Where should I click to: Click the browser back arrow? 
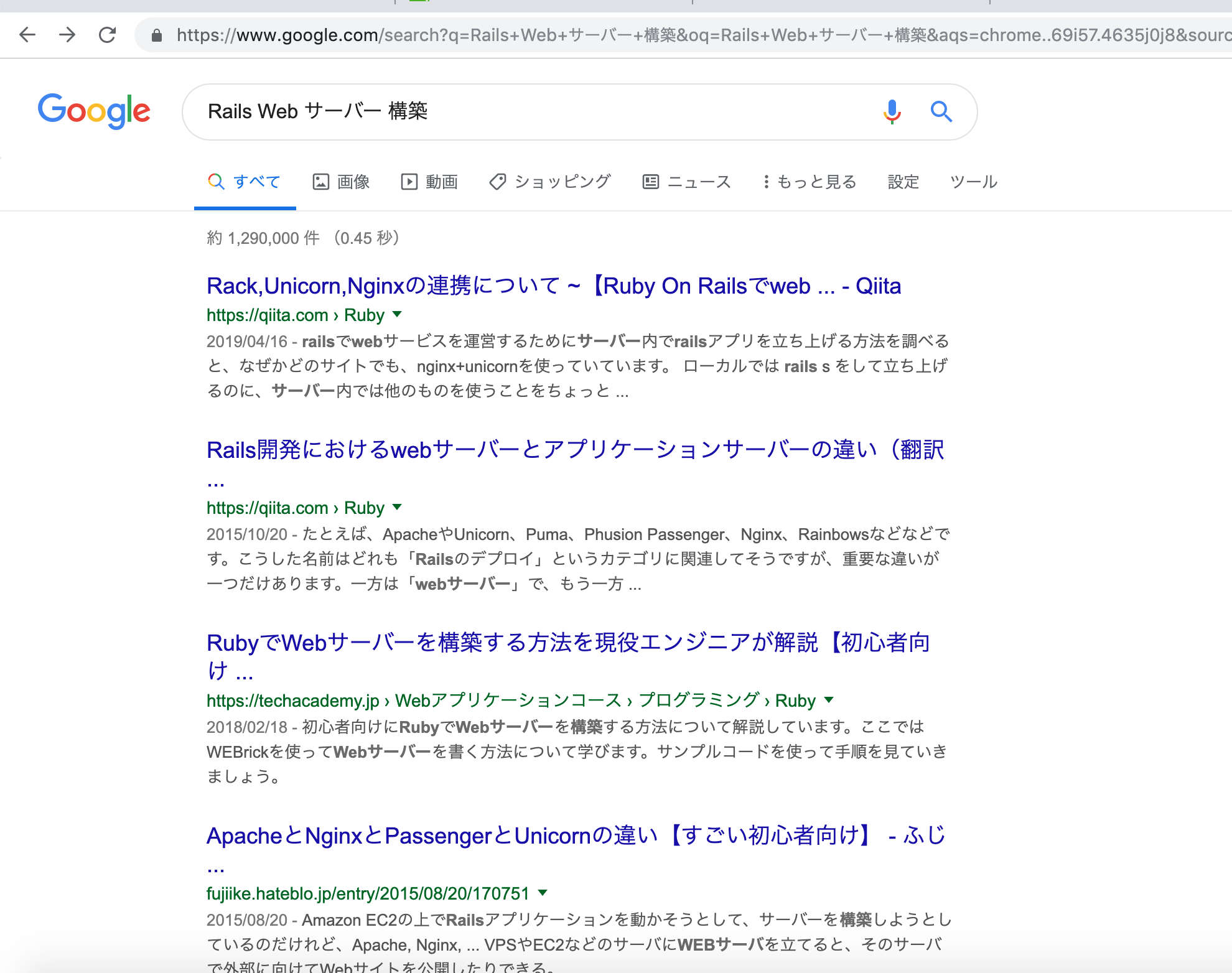tap(27, 34)
